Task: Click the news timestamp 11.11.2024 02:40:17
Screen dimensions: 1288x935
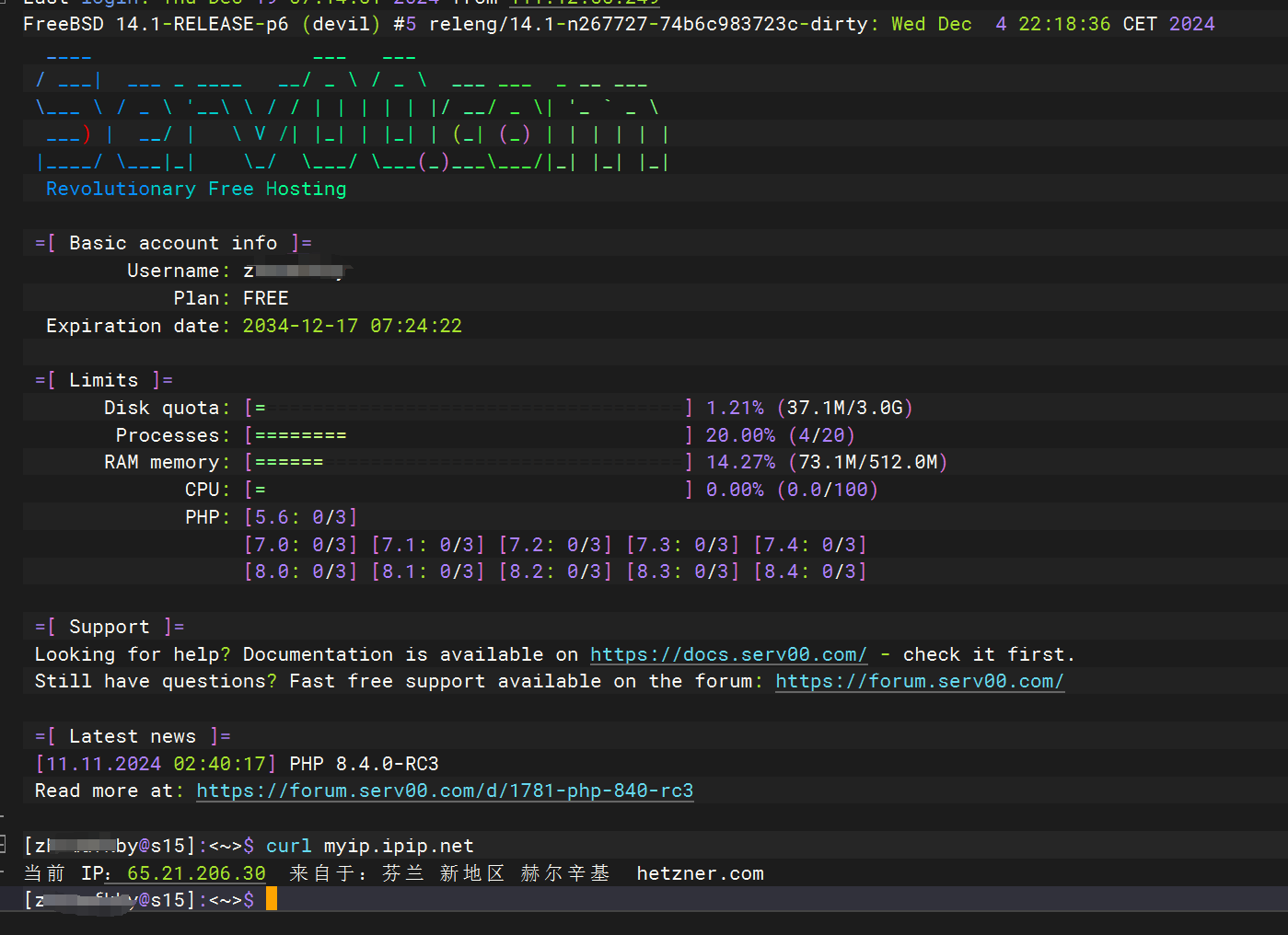Action: (156, 764)
